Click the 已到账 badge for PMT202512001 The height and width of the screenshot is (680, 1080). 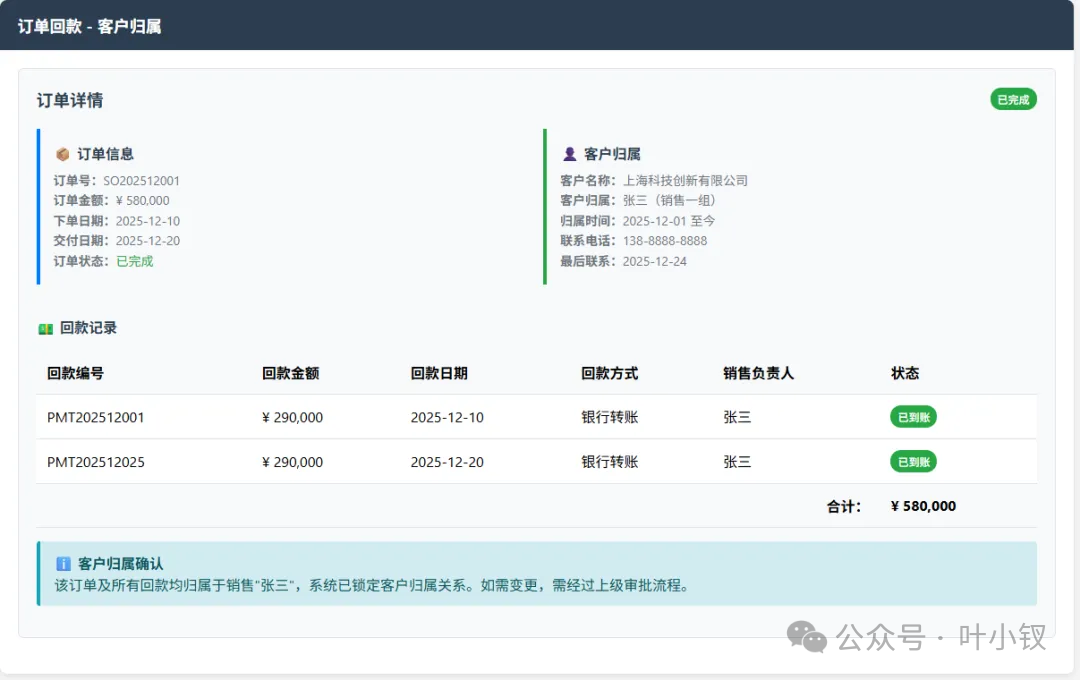tap(913, 417)
